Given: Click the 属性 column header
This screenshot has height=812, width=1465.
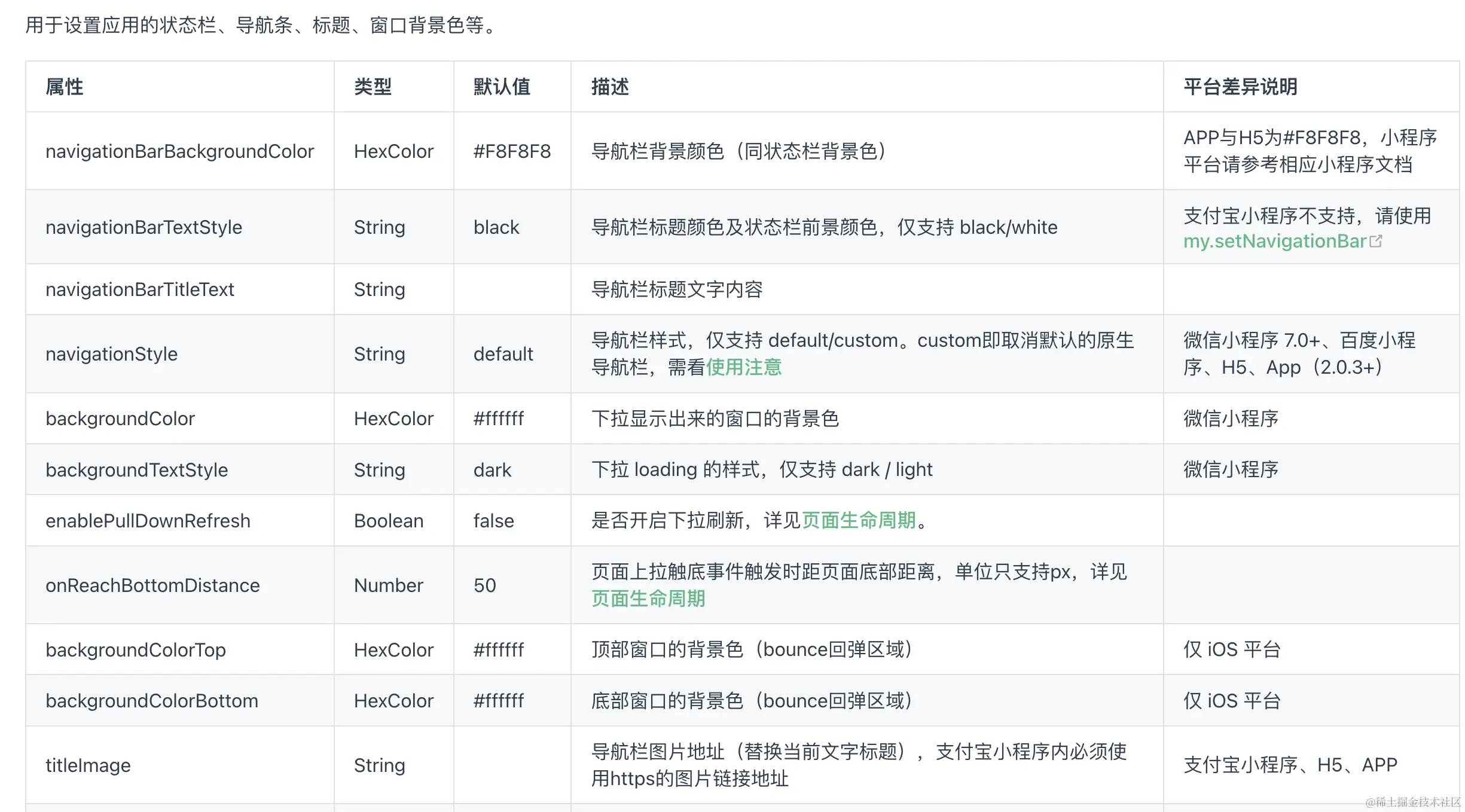Looking at the screenshot, I should coord(65,87).
